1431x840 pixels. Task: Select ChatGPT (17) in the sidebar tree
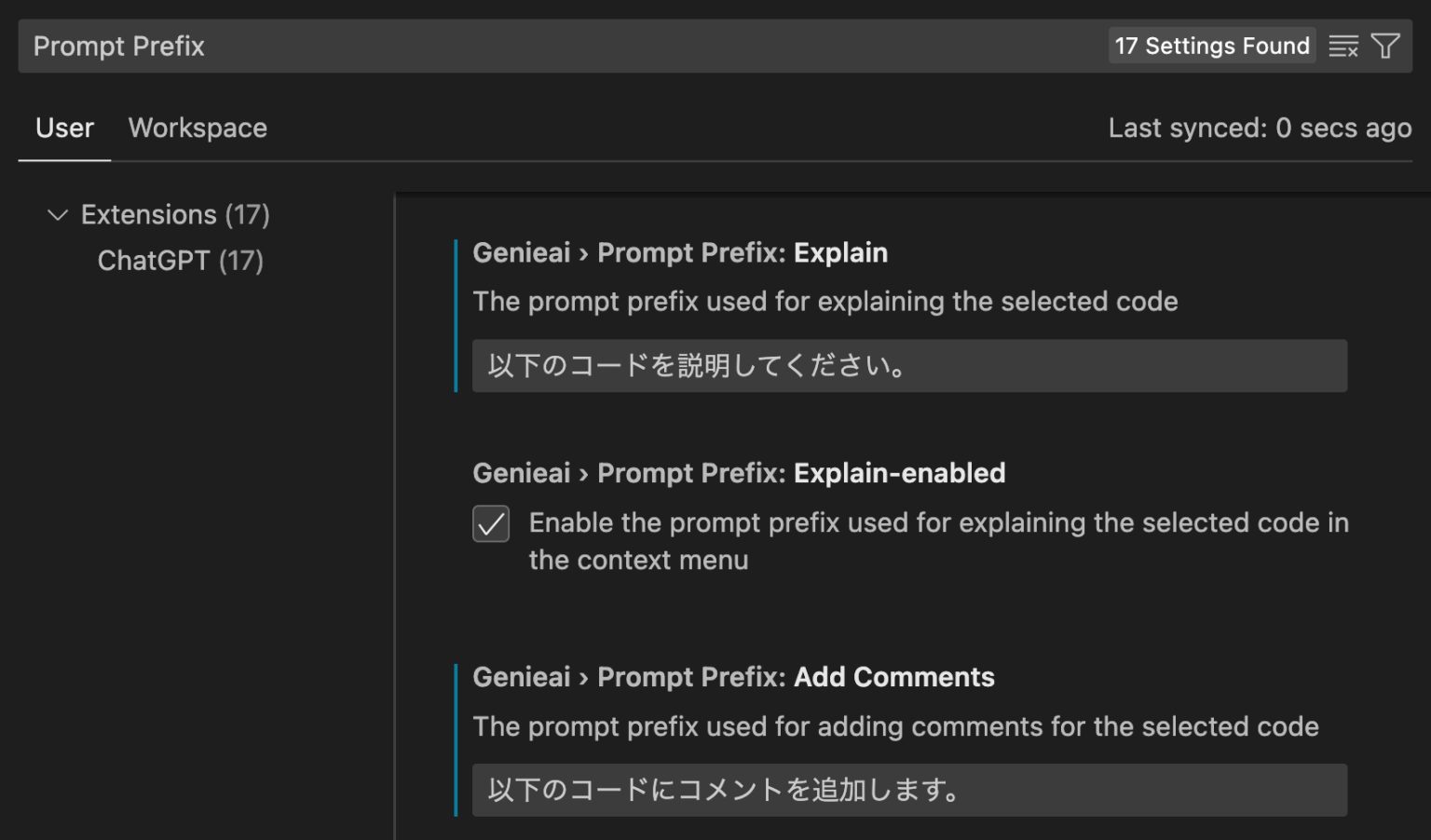pyautogui.click(x=180, y=261)
